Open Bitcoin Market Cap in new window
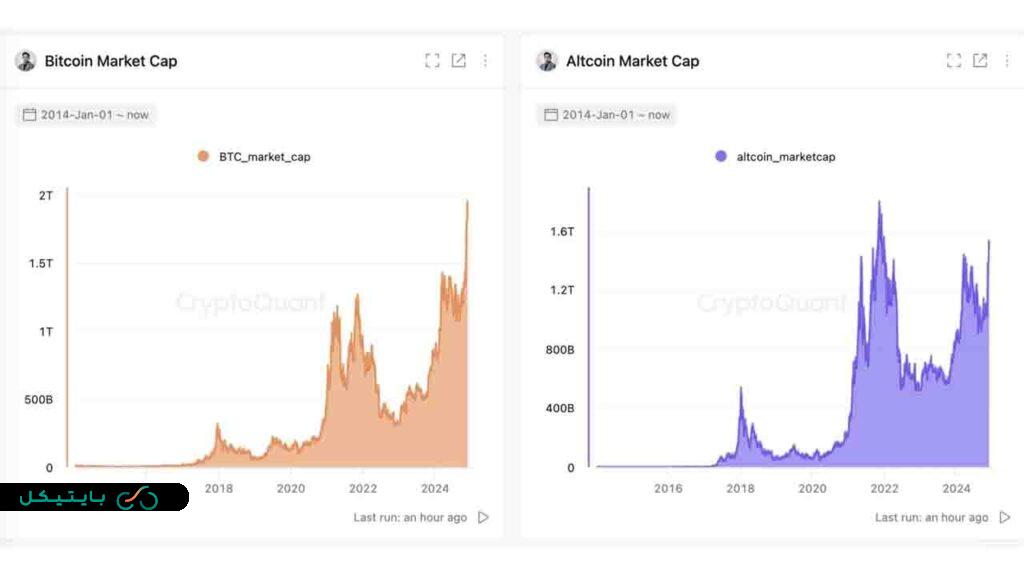This screenshot has height=576, width=1024. pyautogui.click(x=458, y=61)
